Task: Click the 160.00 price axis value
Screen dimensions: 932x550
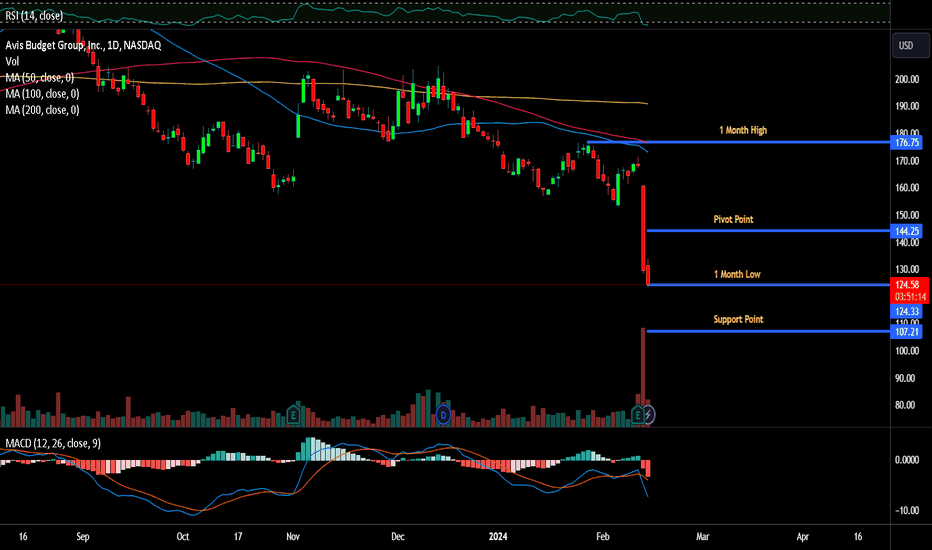Action: (x=907, y=188)
